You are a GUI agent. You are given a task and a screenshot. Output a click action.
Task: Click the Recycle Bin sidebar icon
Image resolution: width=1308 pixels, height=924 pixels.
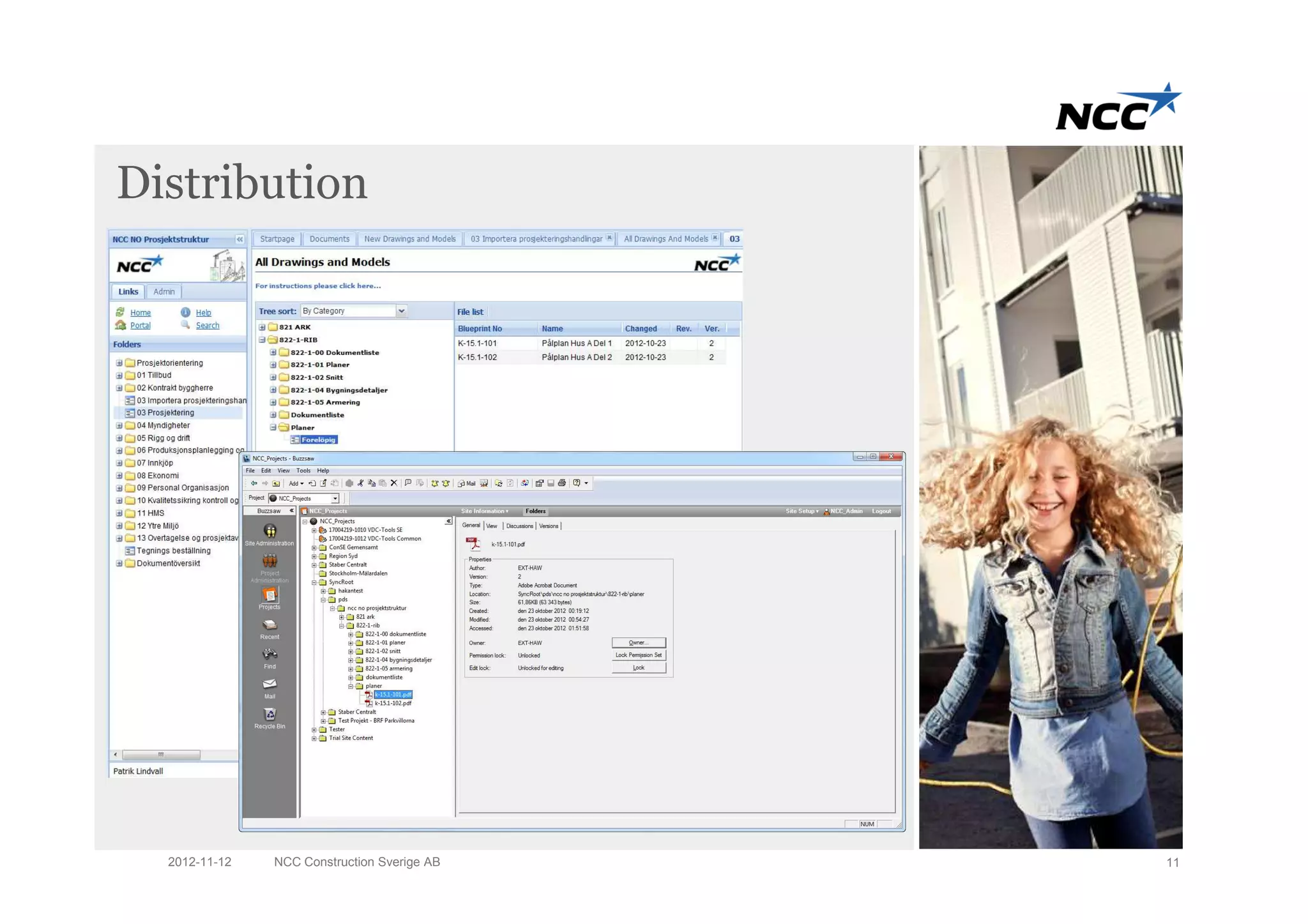pyautogui.click(x=270, y=718)
